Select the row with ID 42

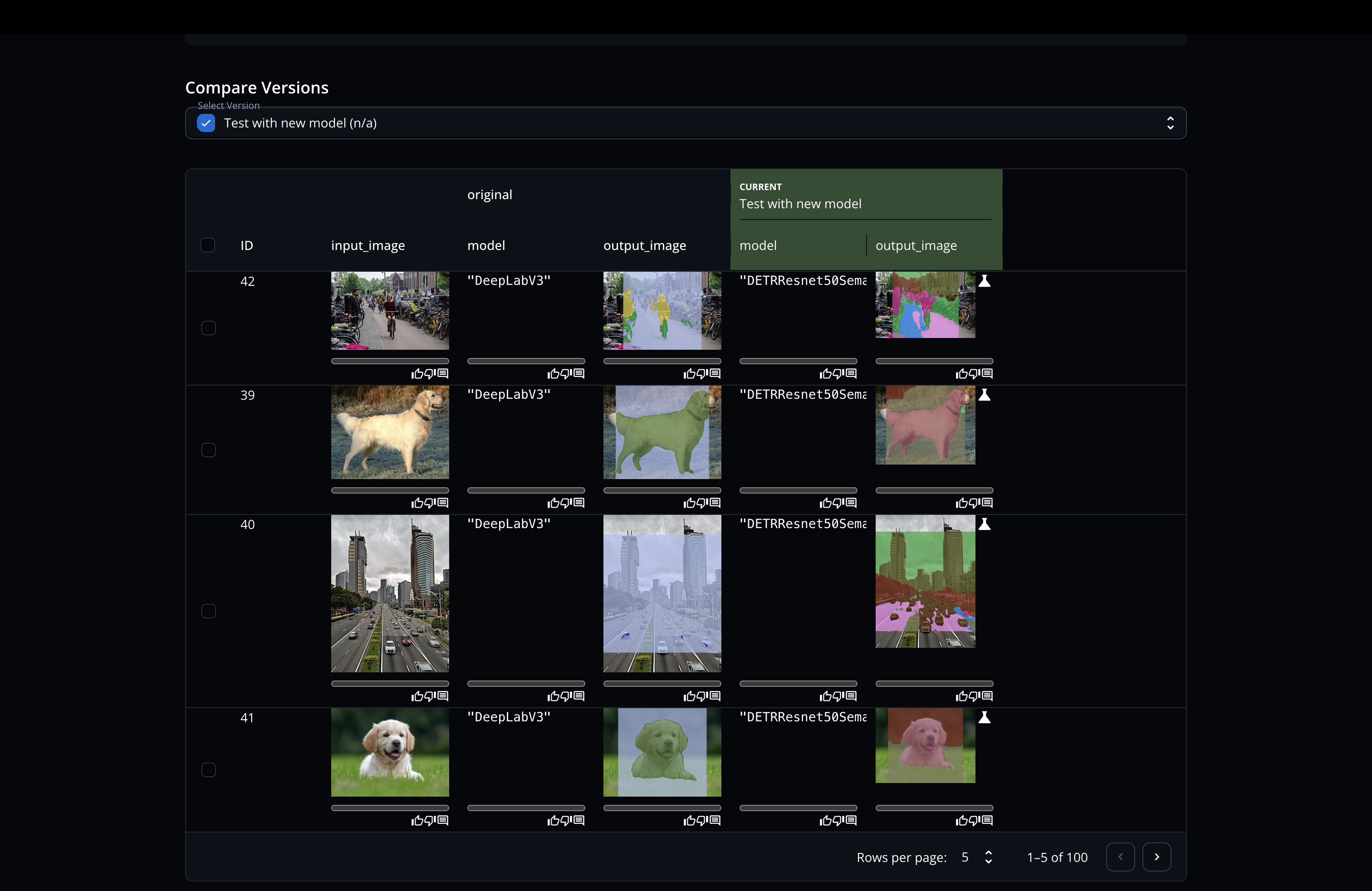tap(209, 328)
